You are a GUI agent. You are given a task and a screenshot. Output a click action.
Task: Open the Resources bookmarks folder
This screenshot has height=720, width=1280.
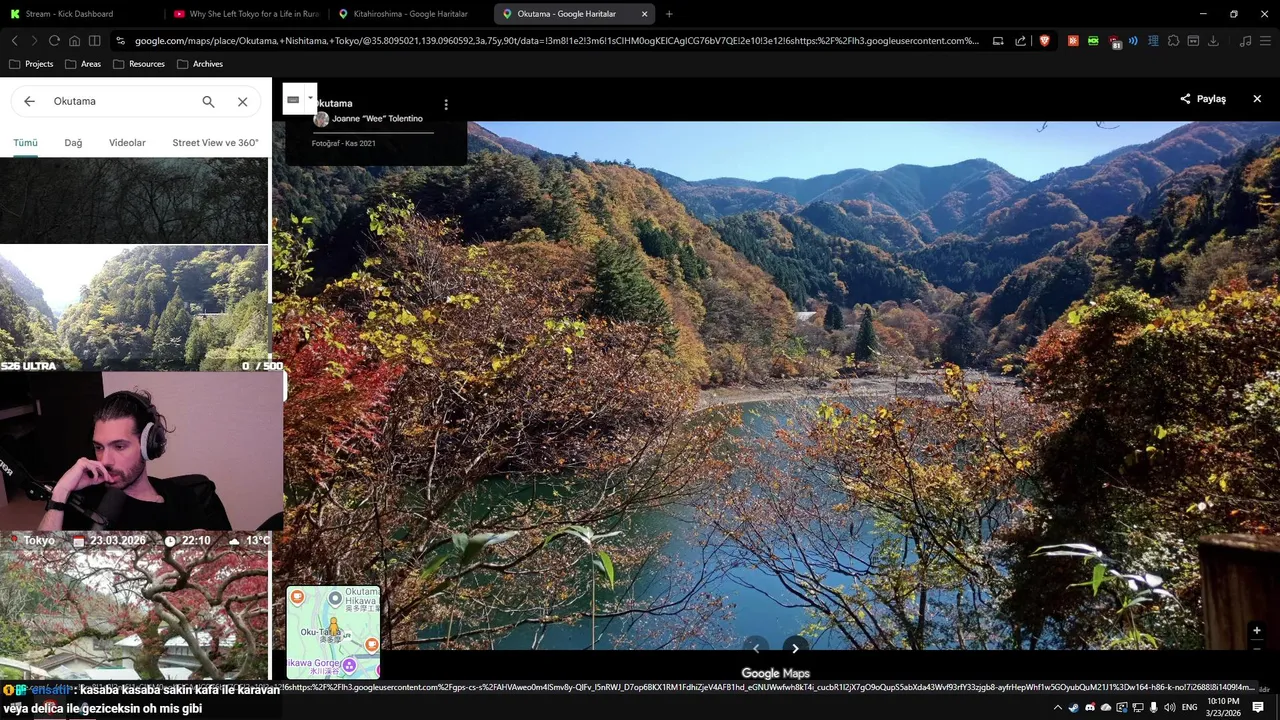(x=139, y=64)
